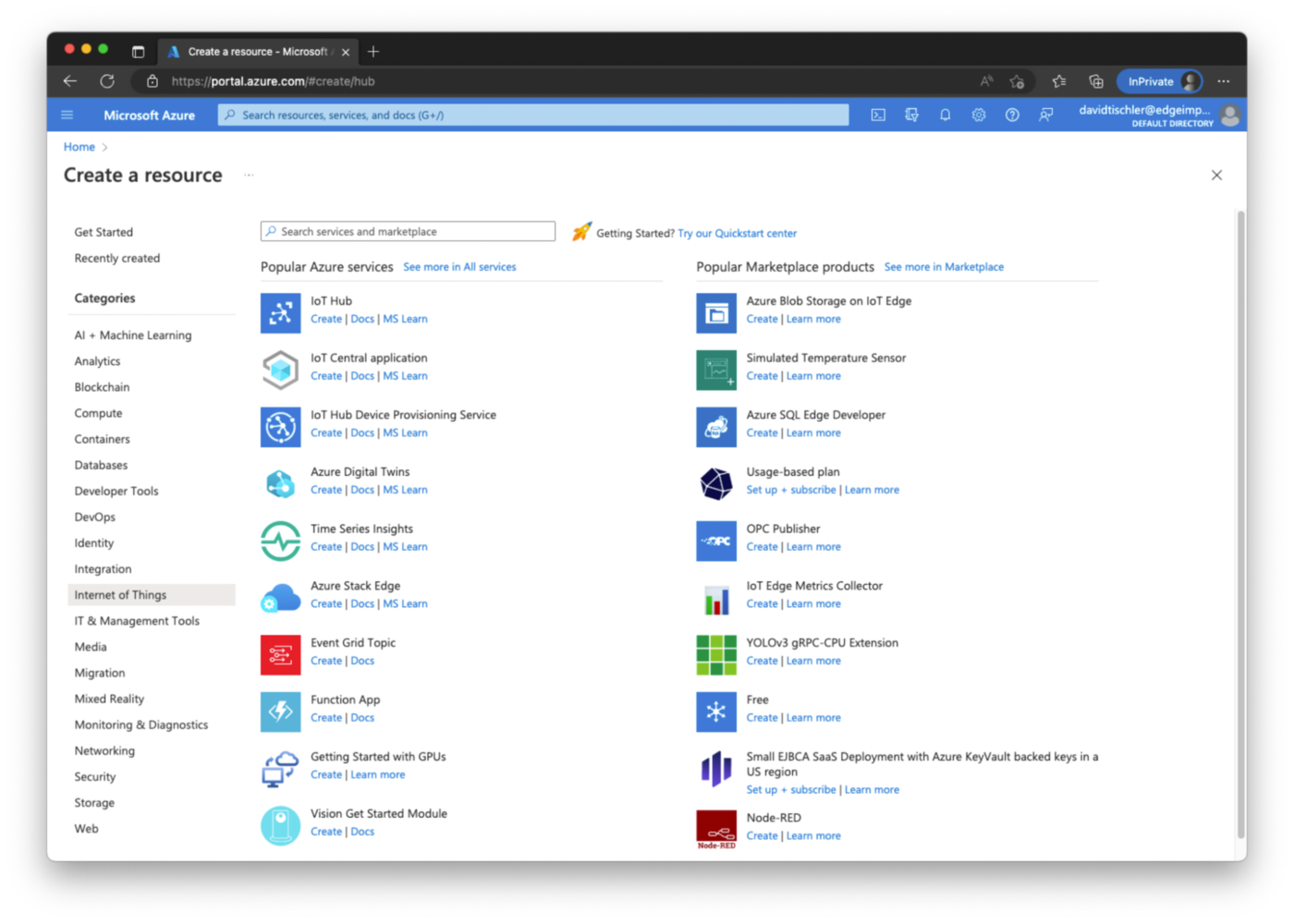Viewport: 1294px width, 924px height.
Task: Refresh the browser page
Action: pyautogui.click(x=107, y=81)
